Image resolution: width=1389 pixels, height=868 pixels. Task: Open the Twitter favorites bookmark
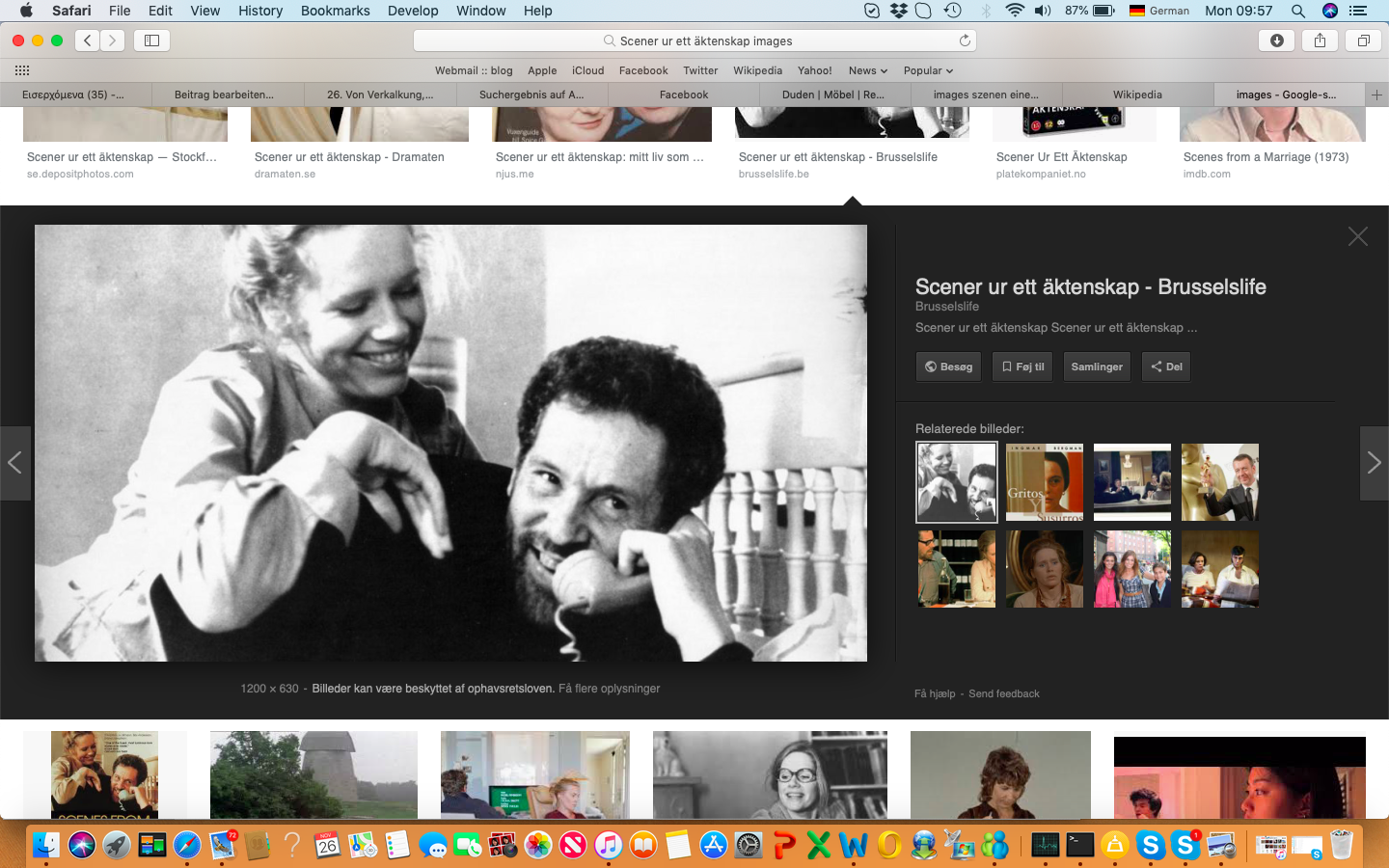click(700, 70)
